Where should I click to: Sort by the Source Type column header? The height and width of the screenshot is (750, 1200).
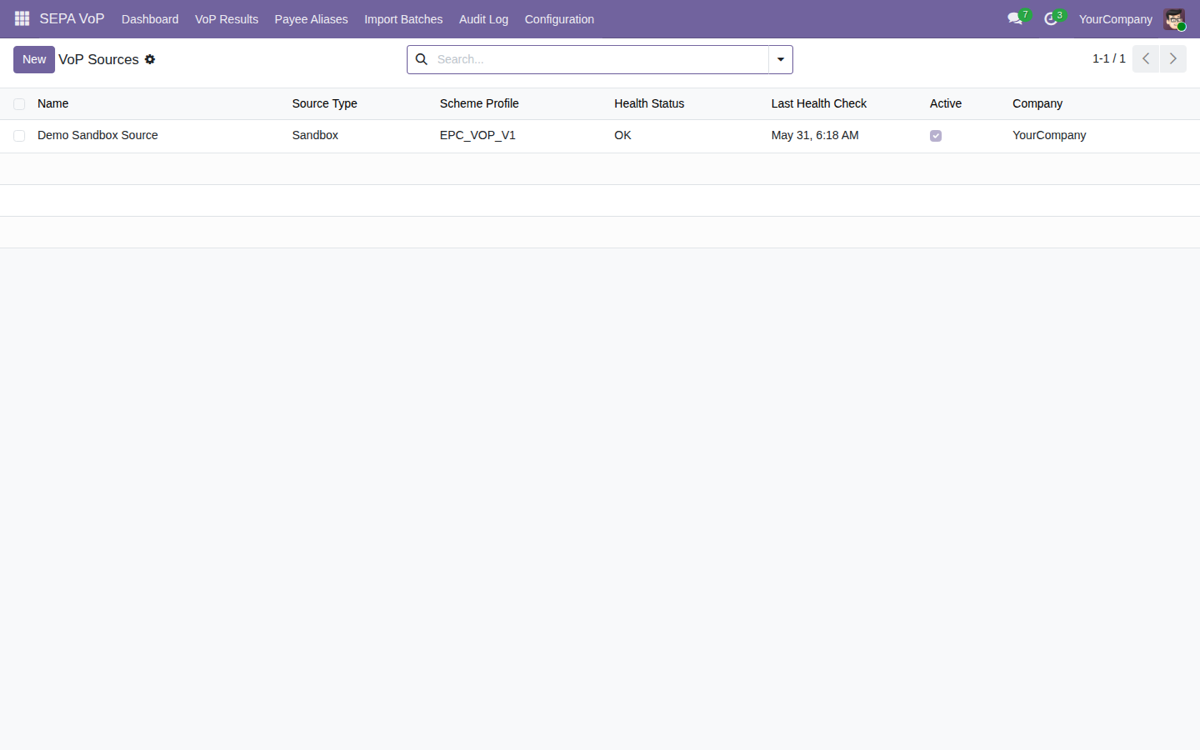[324, 104]
